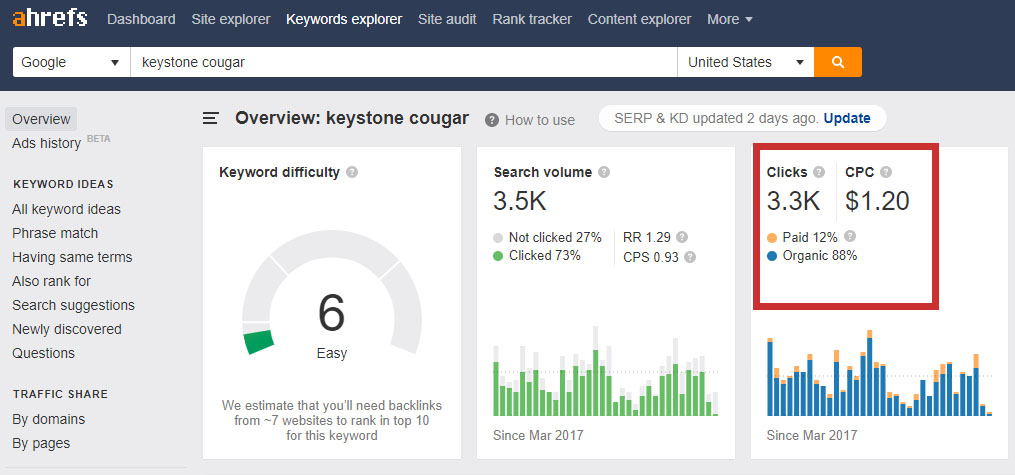The image size is (1015, 475).
Task: Click the Paid 12% help icon
Action: tap(850, 236)
